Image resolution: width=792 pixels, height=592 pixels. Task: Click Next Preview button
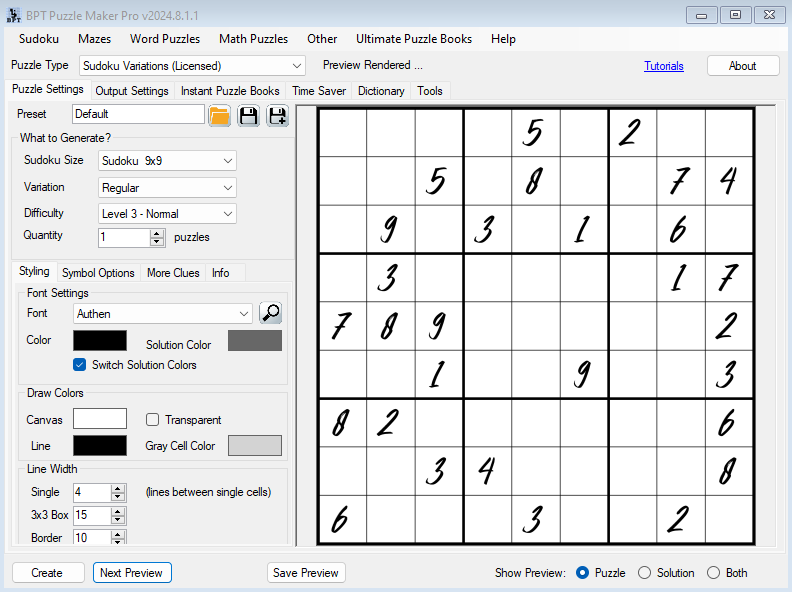132,573
